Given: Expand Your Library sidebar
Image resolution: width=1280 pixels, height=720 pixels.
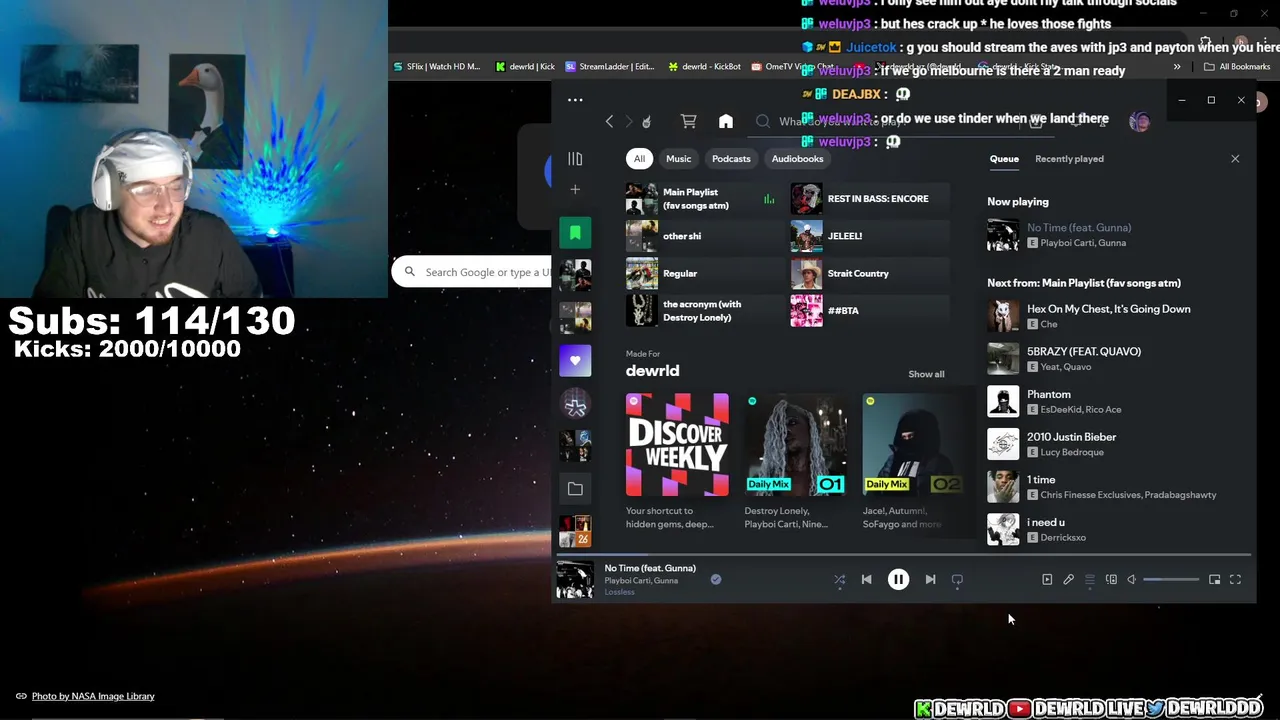Looking at the screenshot, I should pyautogui.click(x=575, y=158).
